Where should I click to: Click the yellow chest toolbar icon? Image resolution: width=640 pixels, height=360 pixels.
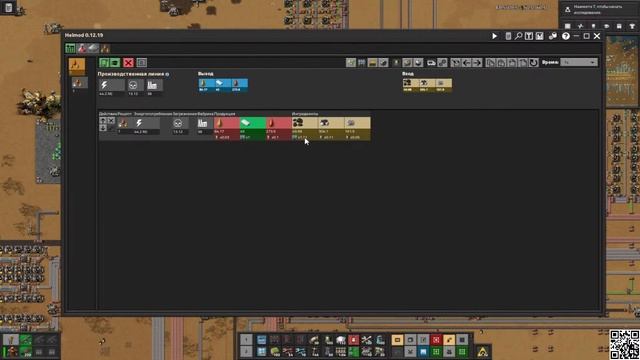(372, 62)
